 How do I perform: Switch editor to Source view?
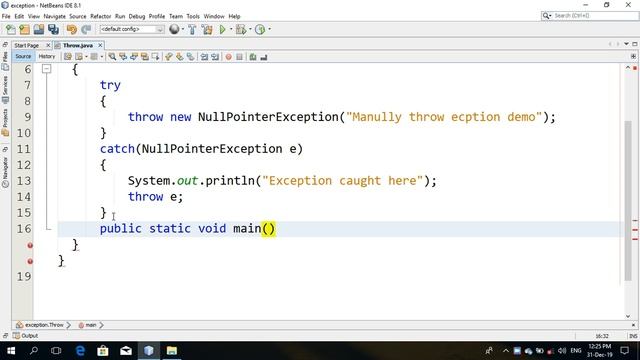click(x=23, y=56)
